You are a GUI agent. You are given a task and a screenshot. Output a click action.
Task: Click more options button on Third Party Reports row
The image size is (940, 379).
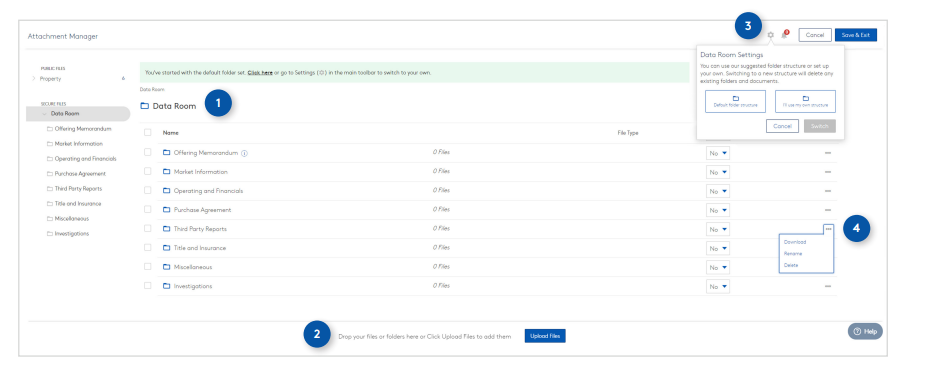[828, 229]
